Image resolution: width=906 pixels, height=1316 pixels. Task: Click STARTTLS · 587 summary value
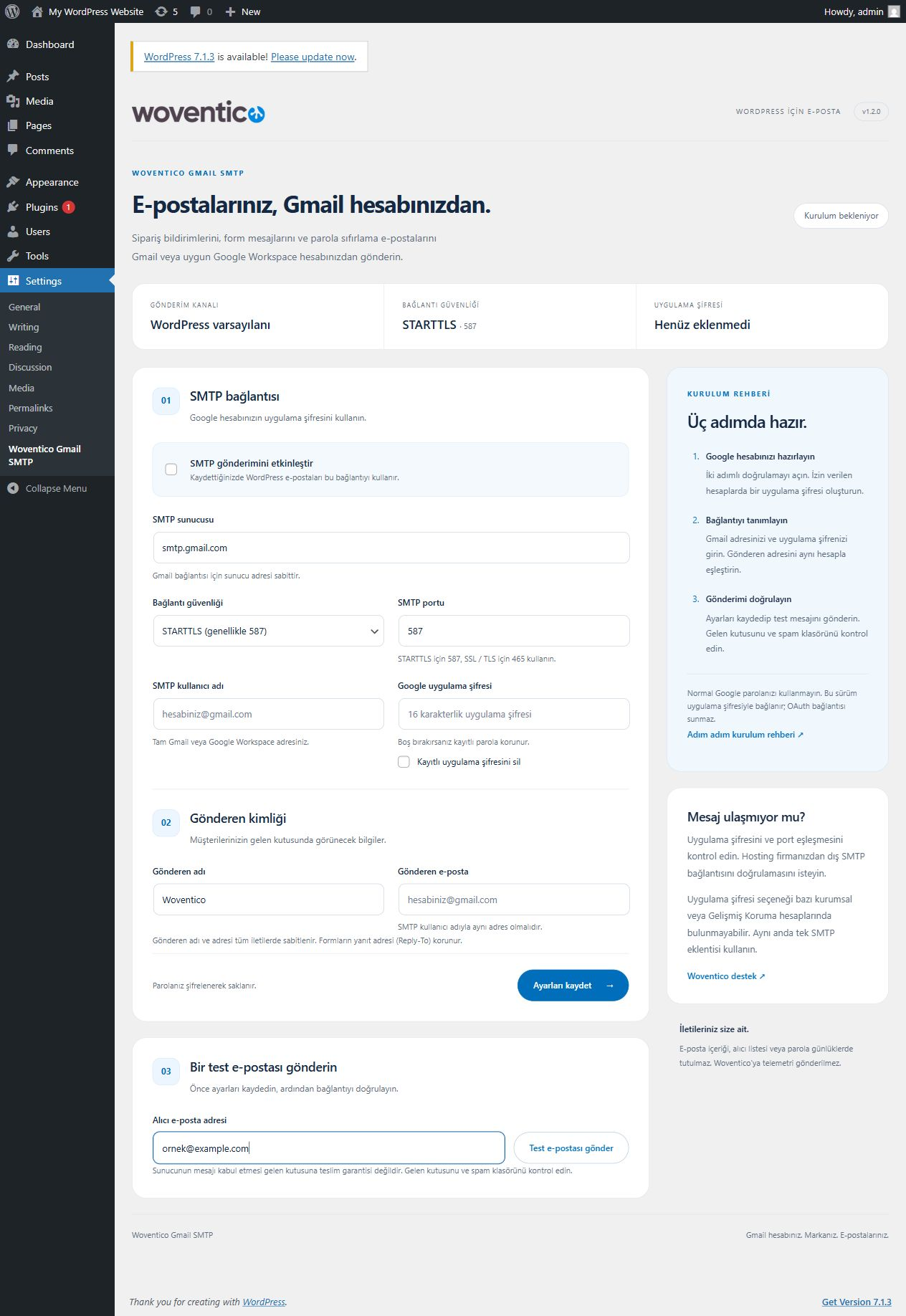click(439, 325)
